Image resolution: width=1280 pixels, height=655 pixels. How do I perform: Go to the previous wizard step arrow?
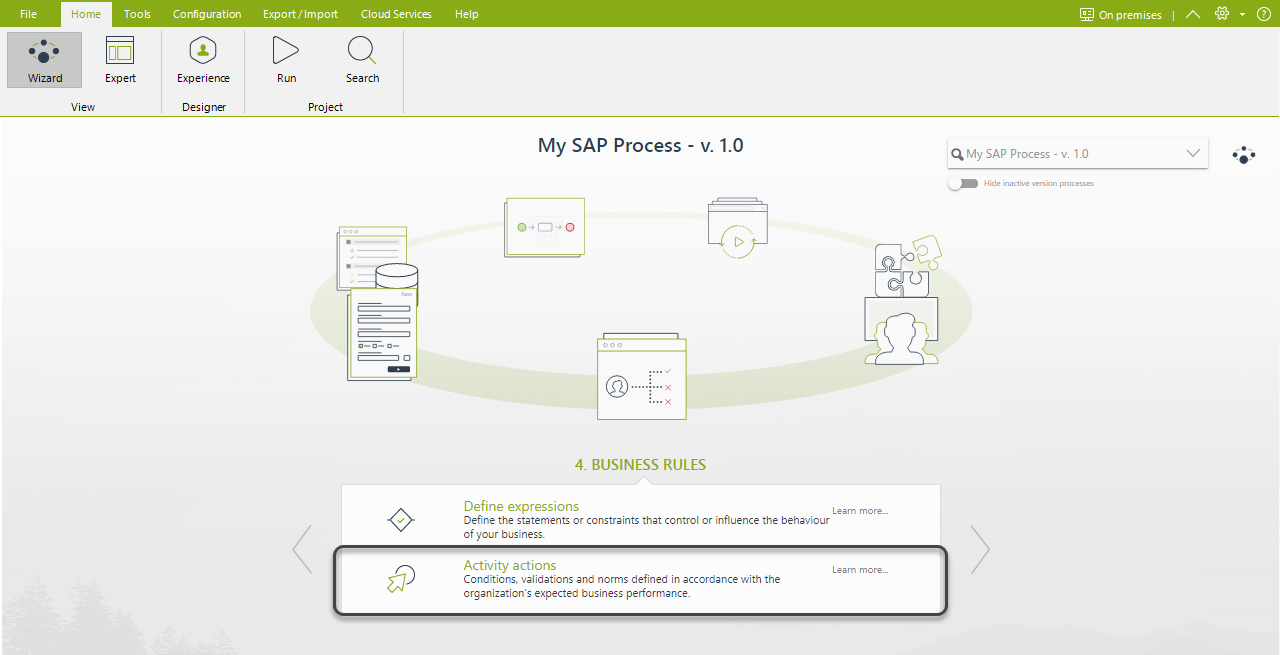pos(302,549)
